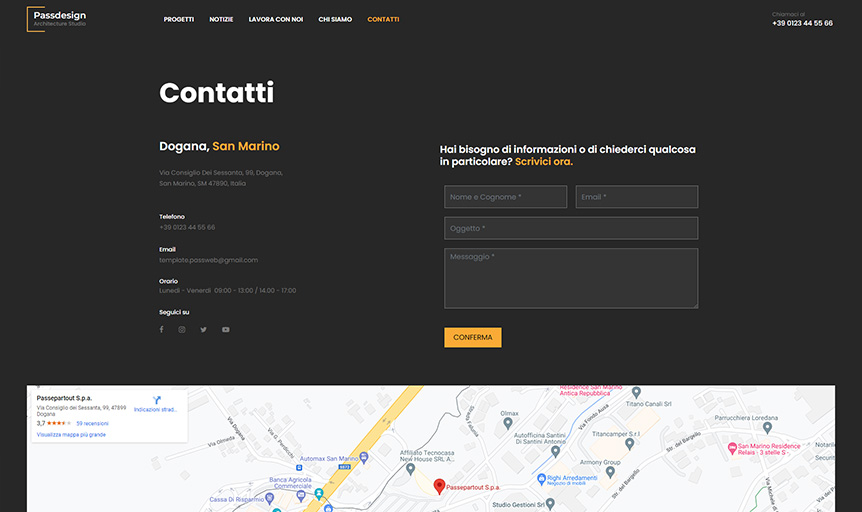
Task: Click the Passdesign logo
Action: click(x=58, y=19)
